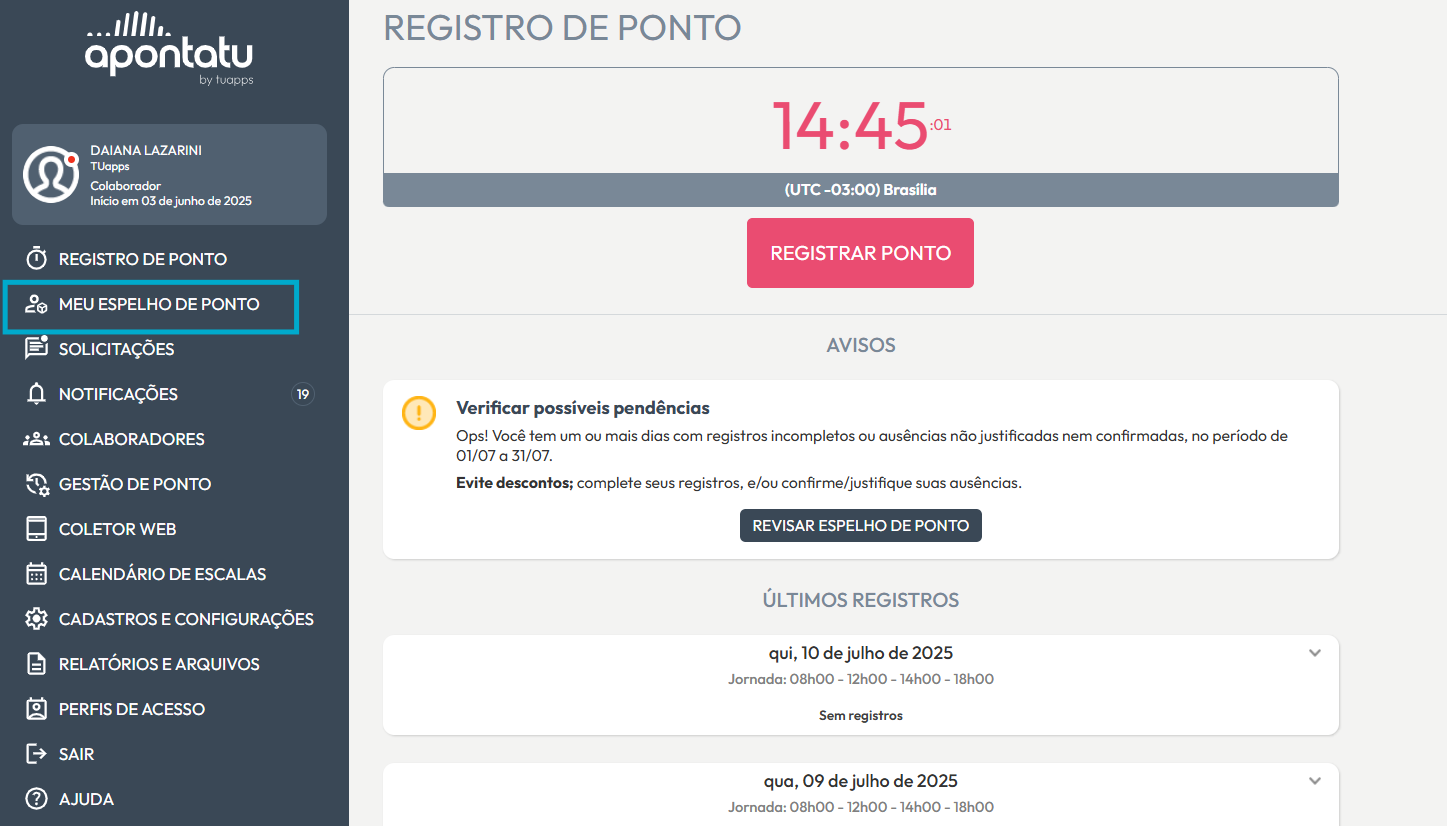Click the Gestão de Ponto clock icon
1447x826 pixels.
36,484
